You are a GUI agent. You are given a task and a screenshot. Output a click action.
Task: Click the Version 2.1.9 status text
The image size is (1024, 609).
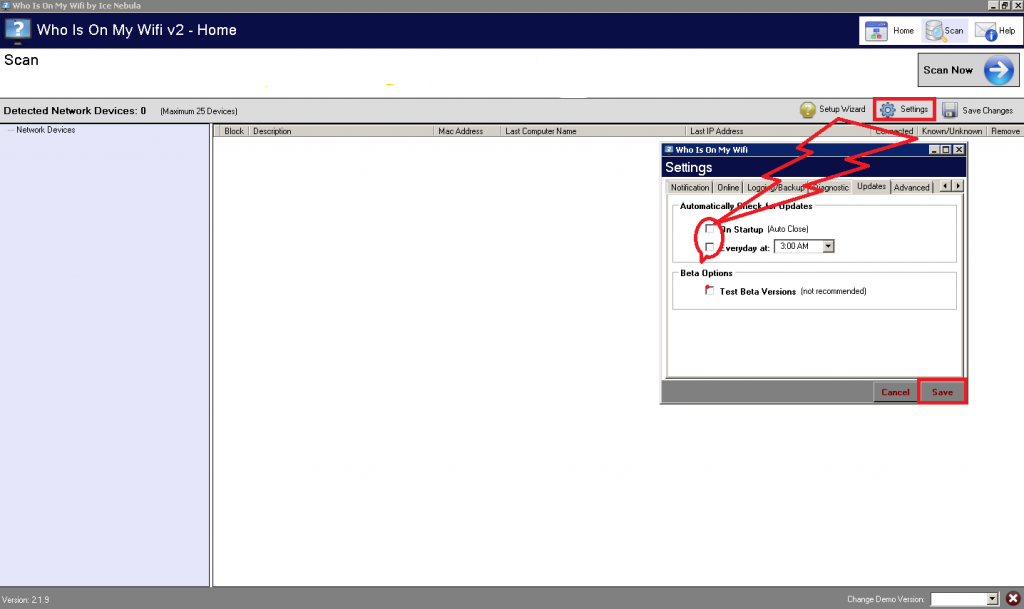25,599
